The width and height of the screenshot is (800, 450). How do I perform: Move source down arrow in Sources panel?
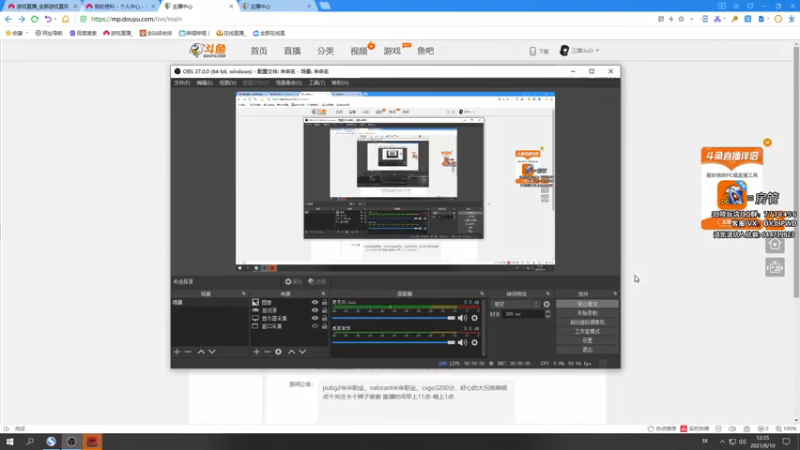pos(303,352)
